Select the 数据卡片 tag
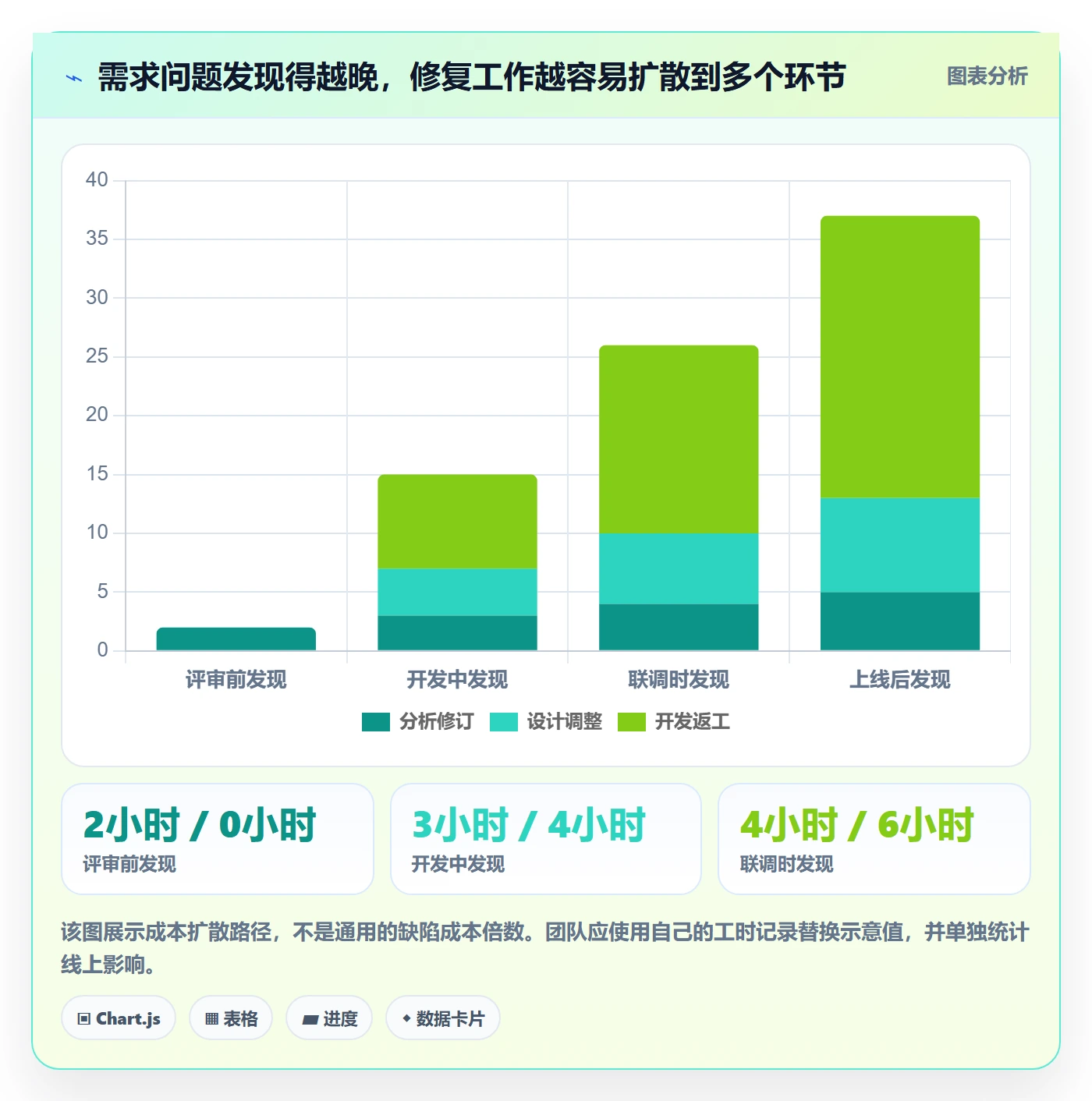 pyautogui.click(x=443, y=1018)
